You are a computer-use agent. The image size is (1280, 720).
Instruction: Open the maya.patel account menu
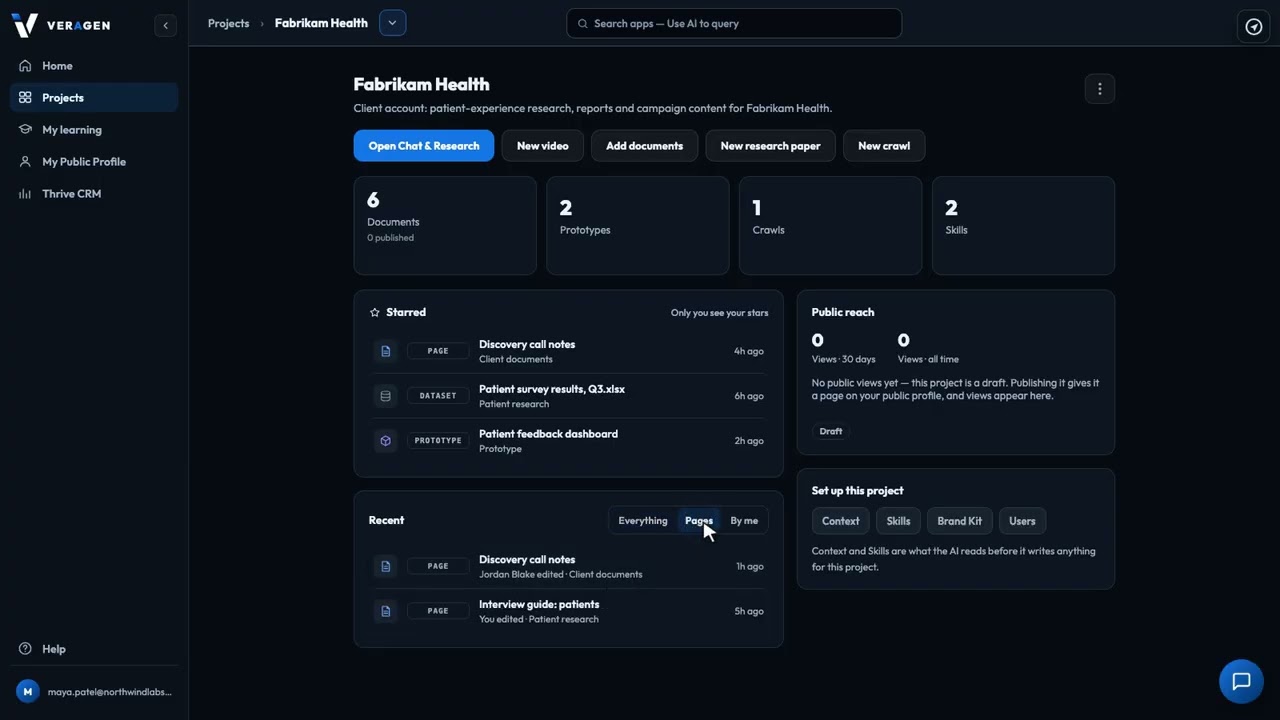(x=95, y=692)
